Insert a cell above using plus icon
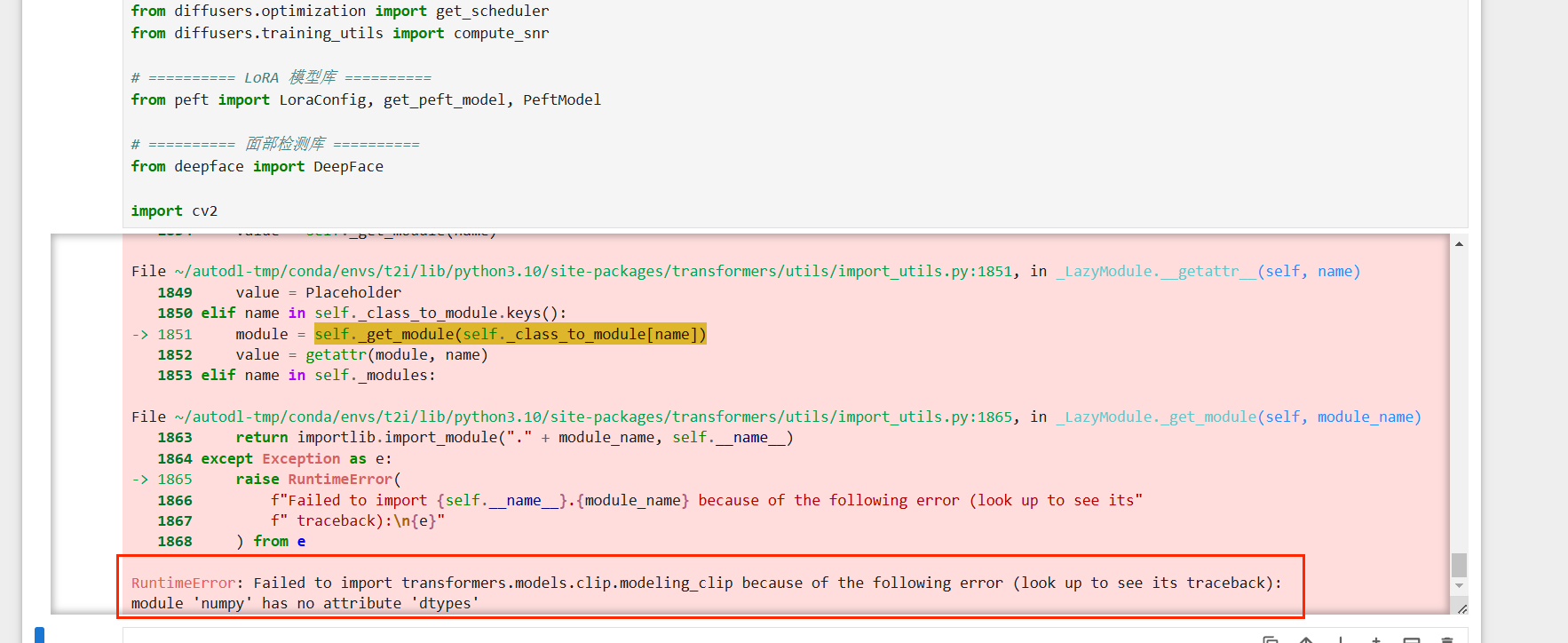The image size is (1568, 643). [1375, 639]
